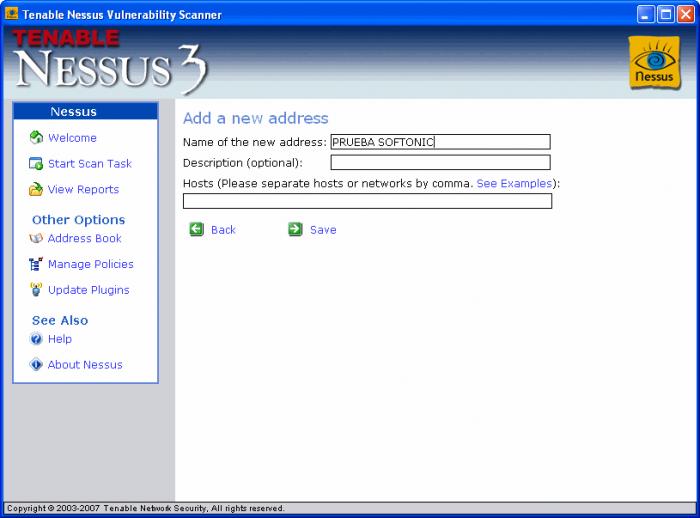Focus the Name of the new address field

tap(440, 142)
